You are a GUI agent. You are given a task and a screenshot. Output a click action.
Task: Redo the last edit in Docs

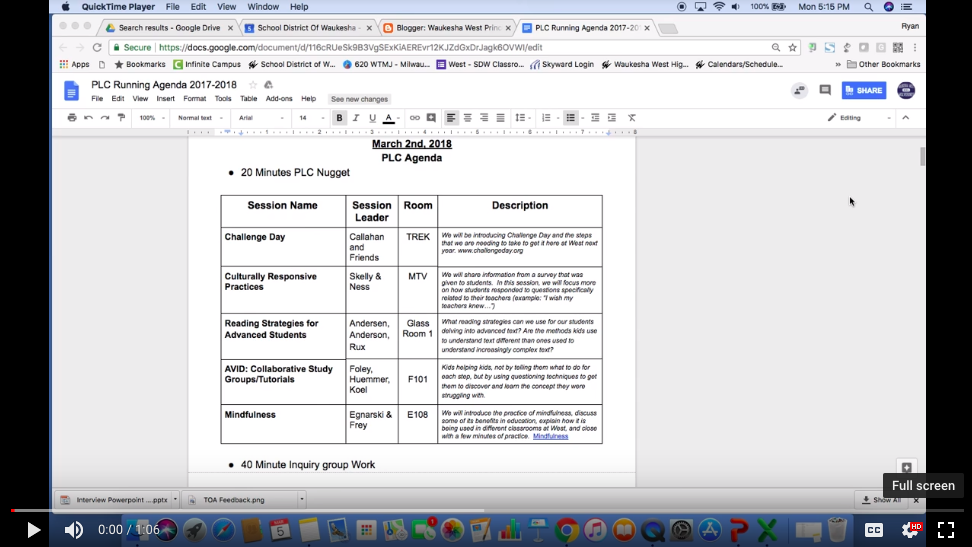[105, 118]
